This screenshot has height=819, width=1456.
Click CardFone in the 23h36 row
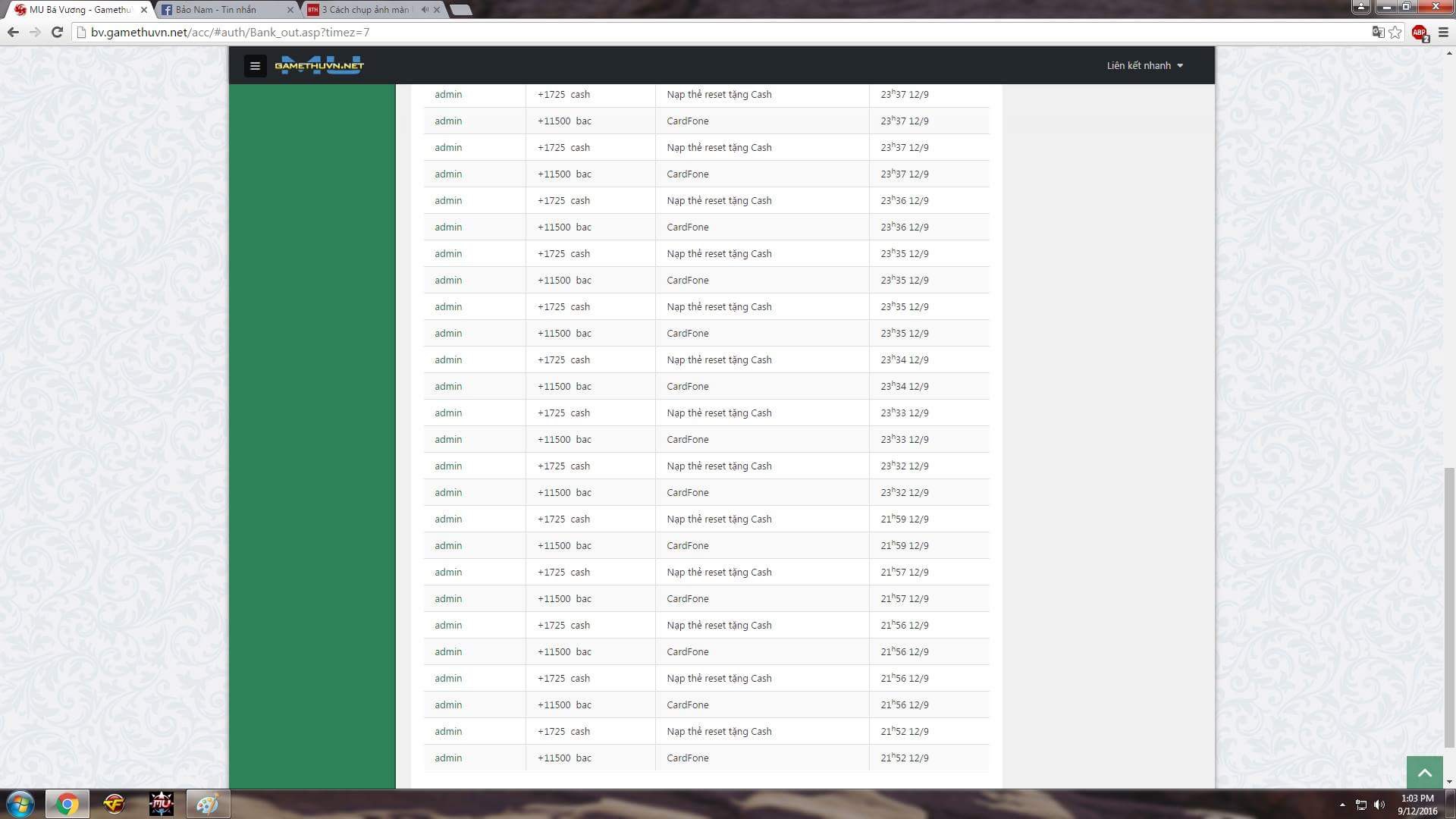(688, 227)
